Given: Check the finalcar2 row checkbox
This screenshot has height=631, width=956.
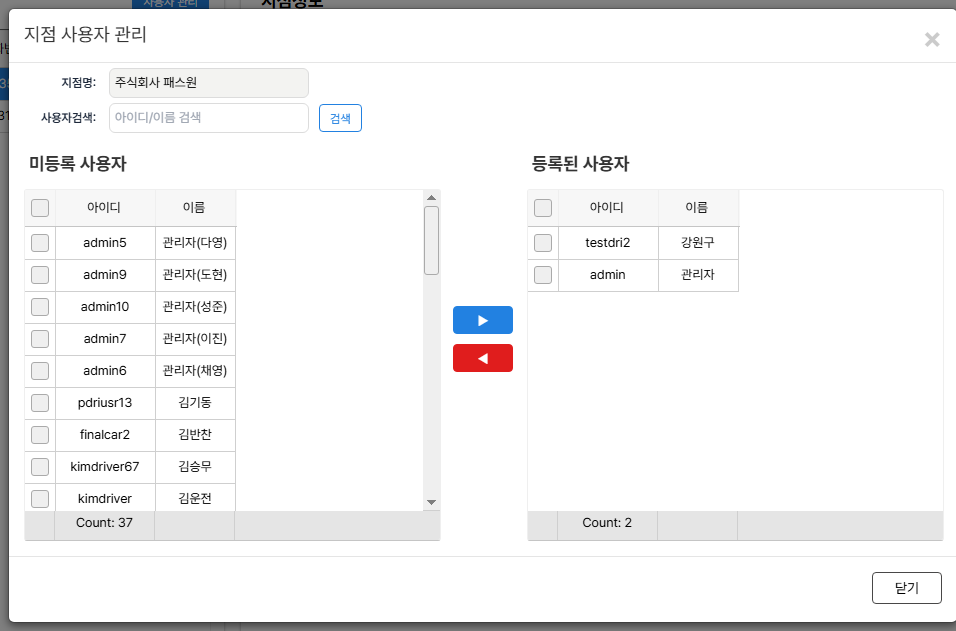Looking at the screenshot, I should [x=40, y=435].
